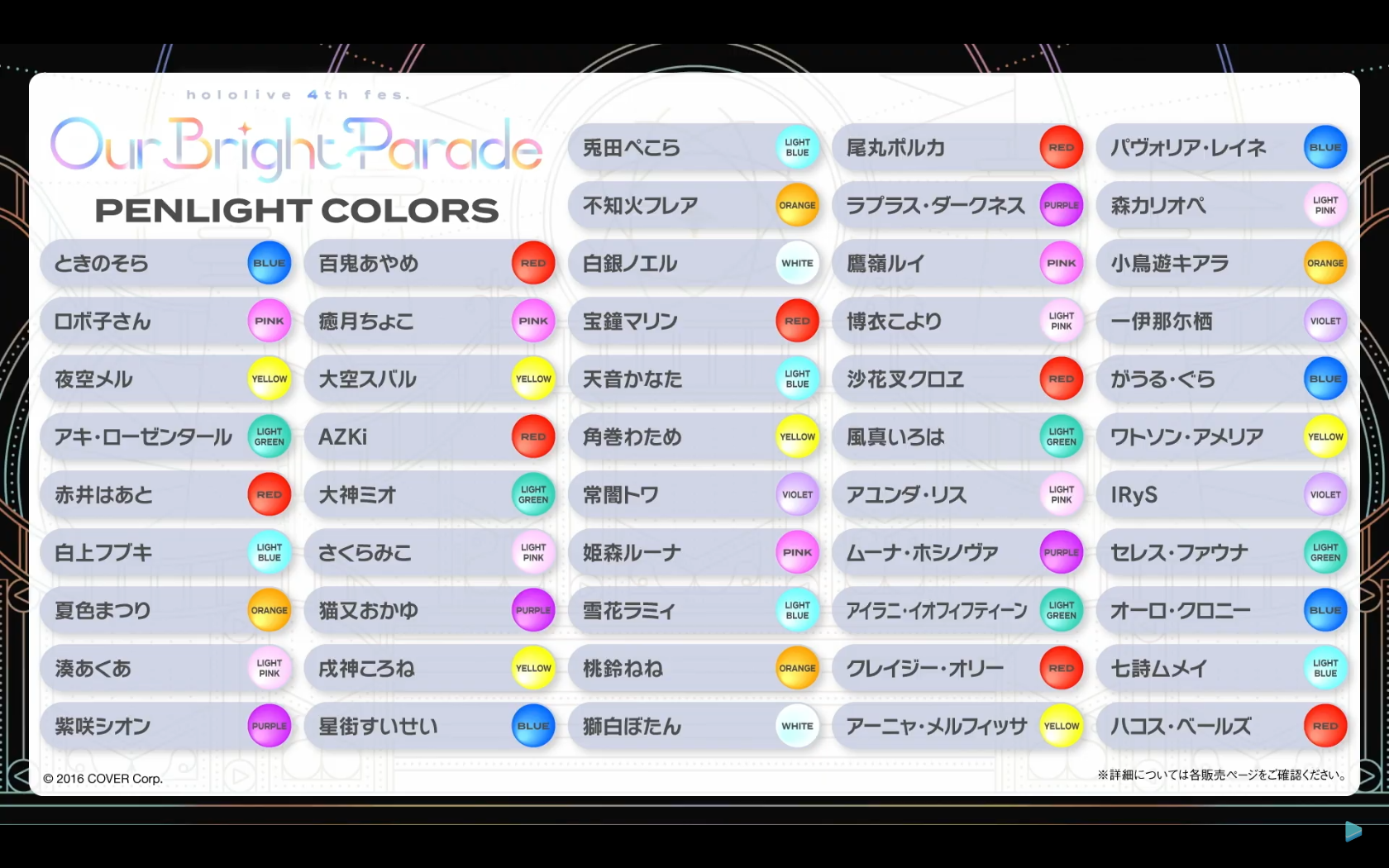Click the BLUE swatch for パヴォリア・レイネ

(x=1325, y=147)
